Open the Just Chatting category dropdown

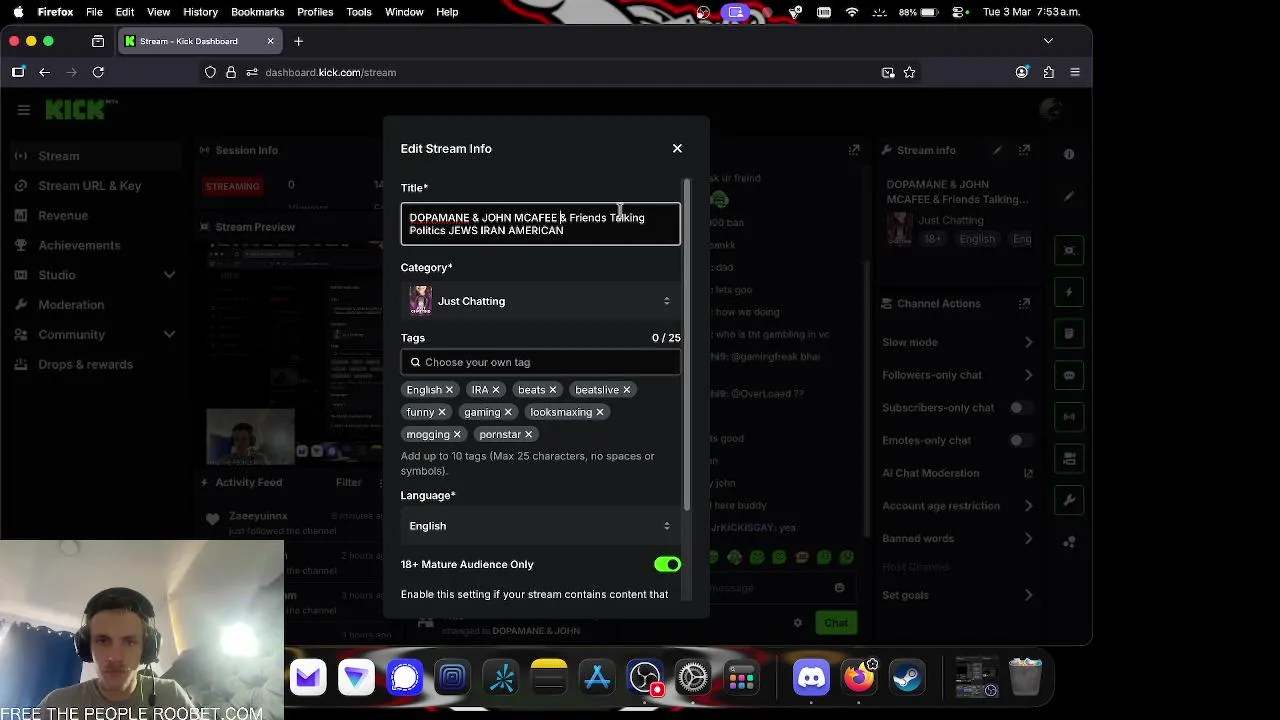[540, 301]
